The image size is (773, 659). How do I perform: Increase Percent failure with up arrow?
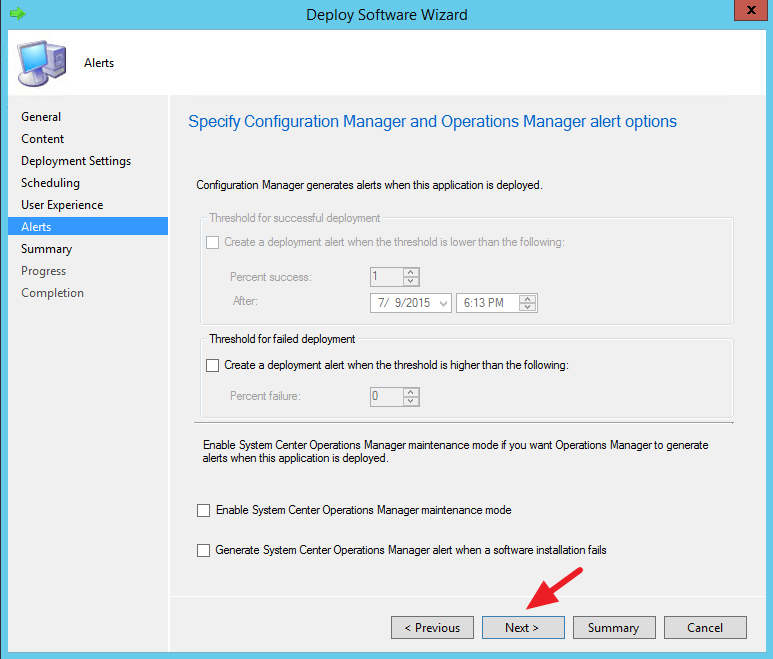click(x=411, y=392)
